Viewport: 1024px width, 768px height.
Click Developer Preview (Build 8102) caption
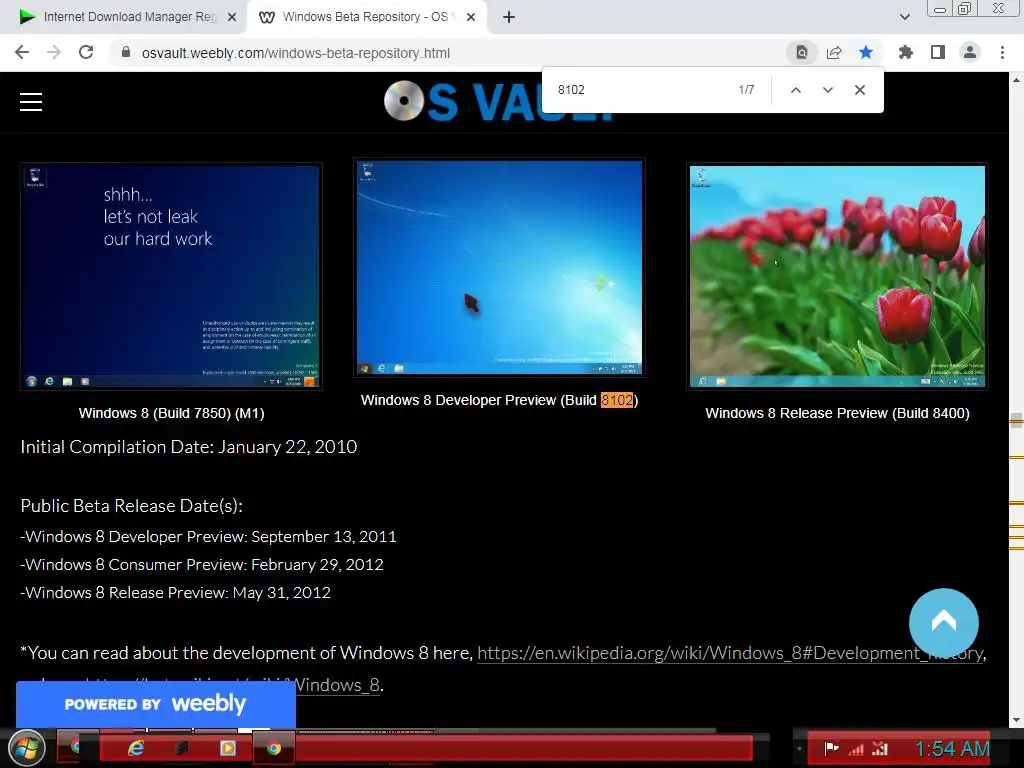tap(499, 400)
